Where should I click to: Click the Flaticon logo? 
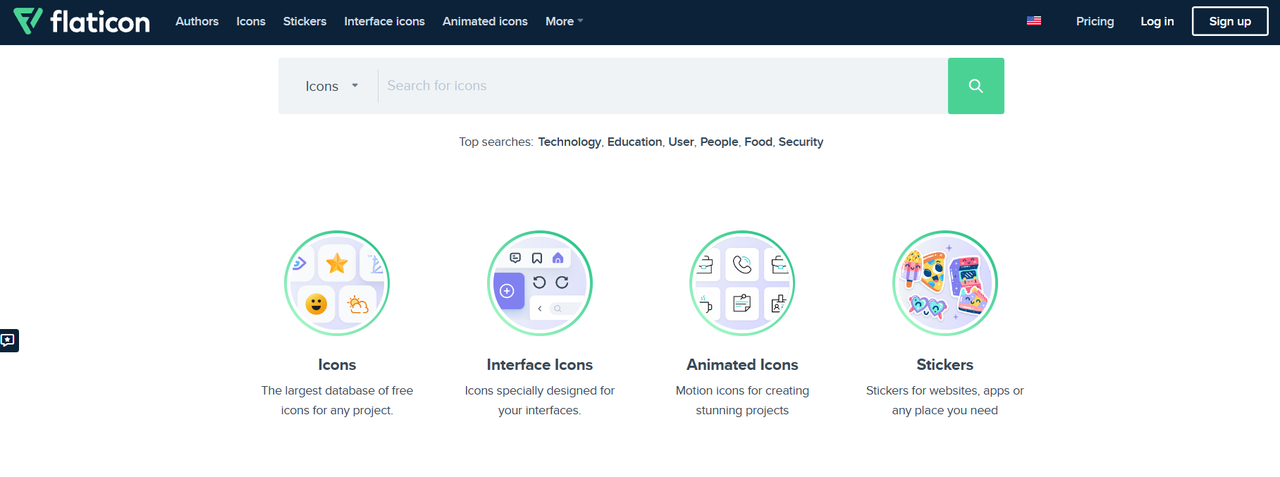click(x=82, y=21)
